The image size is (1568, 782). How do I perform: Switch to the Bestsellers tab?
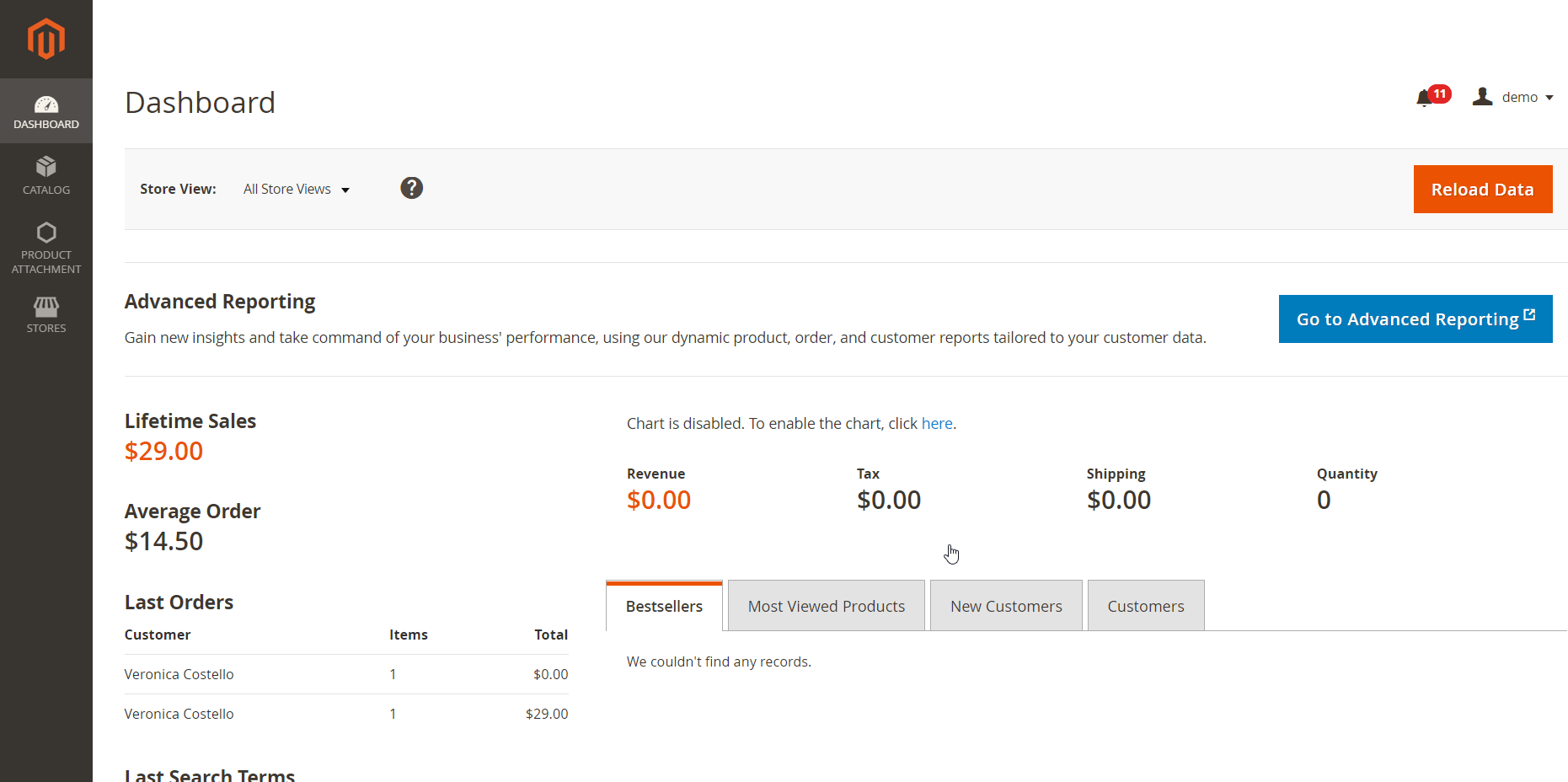664,607
